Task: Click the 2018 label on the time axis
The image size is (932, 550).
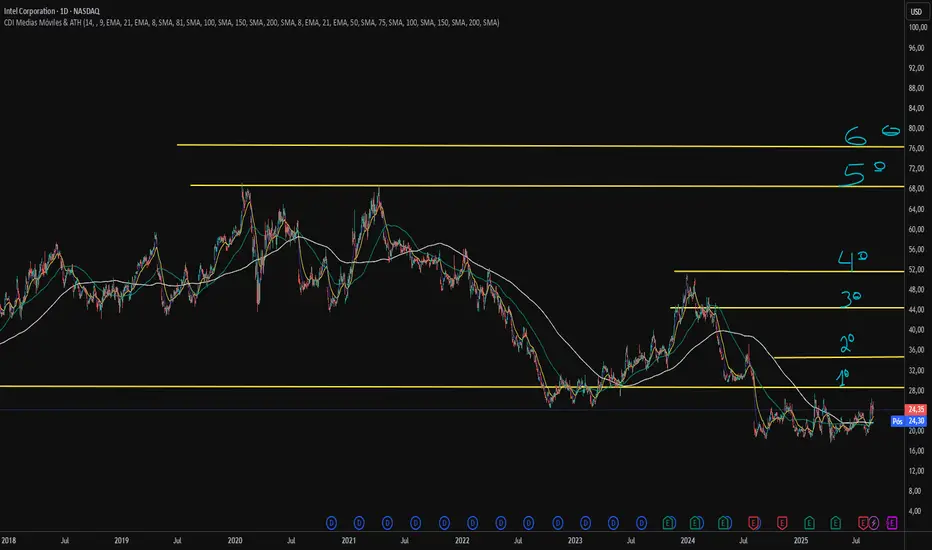Action: click(x=8, y=540)
